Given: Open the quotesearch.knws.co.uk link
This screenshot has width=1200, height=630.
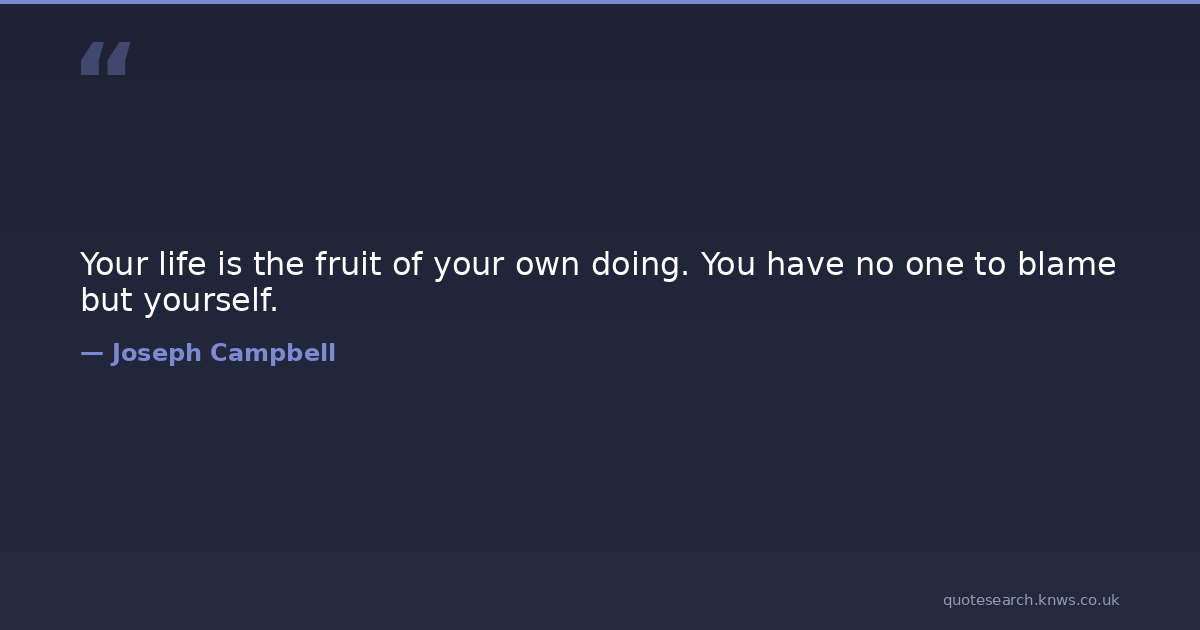Looking at the screenshot, I should click(1030, 600).
